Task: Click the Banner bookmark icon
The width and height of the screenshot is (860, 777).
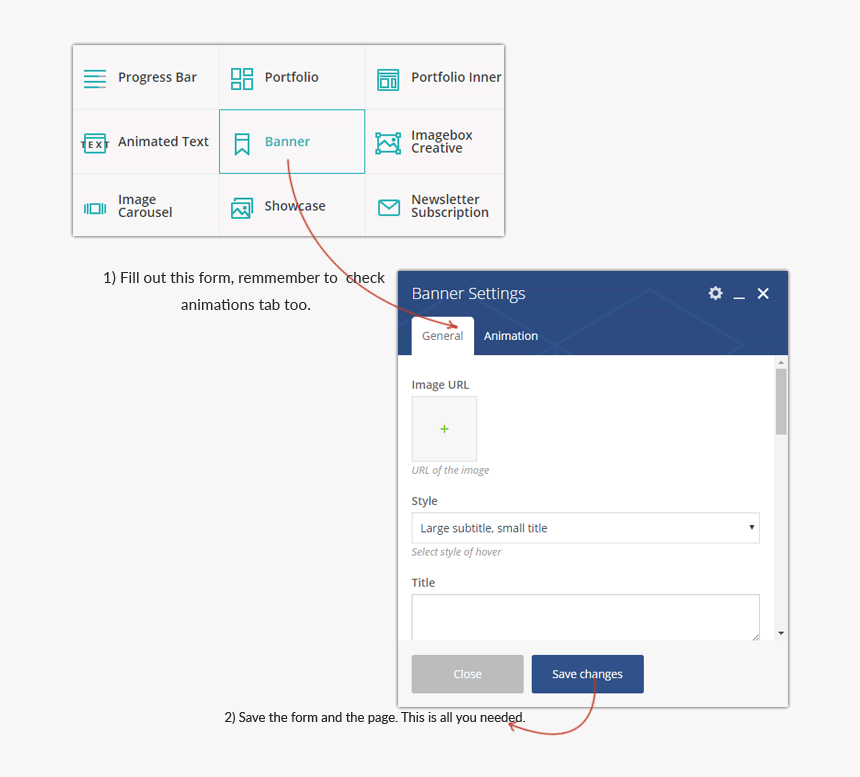Action: coord(242,144)
